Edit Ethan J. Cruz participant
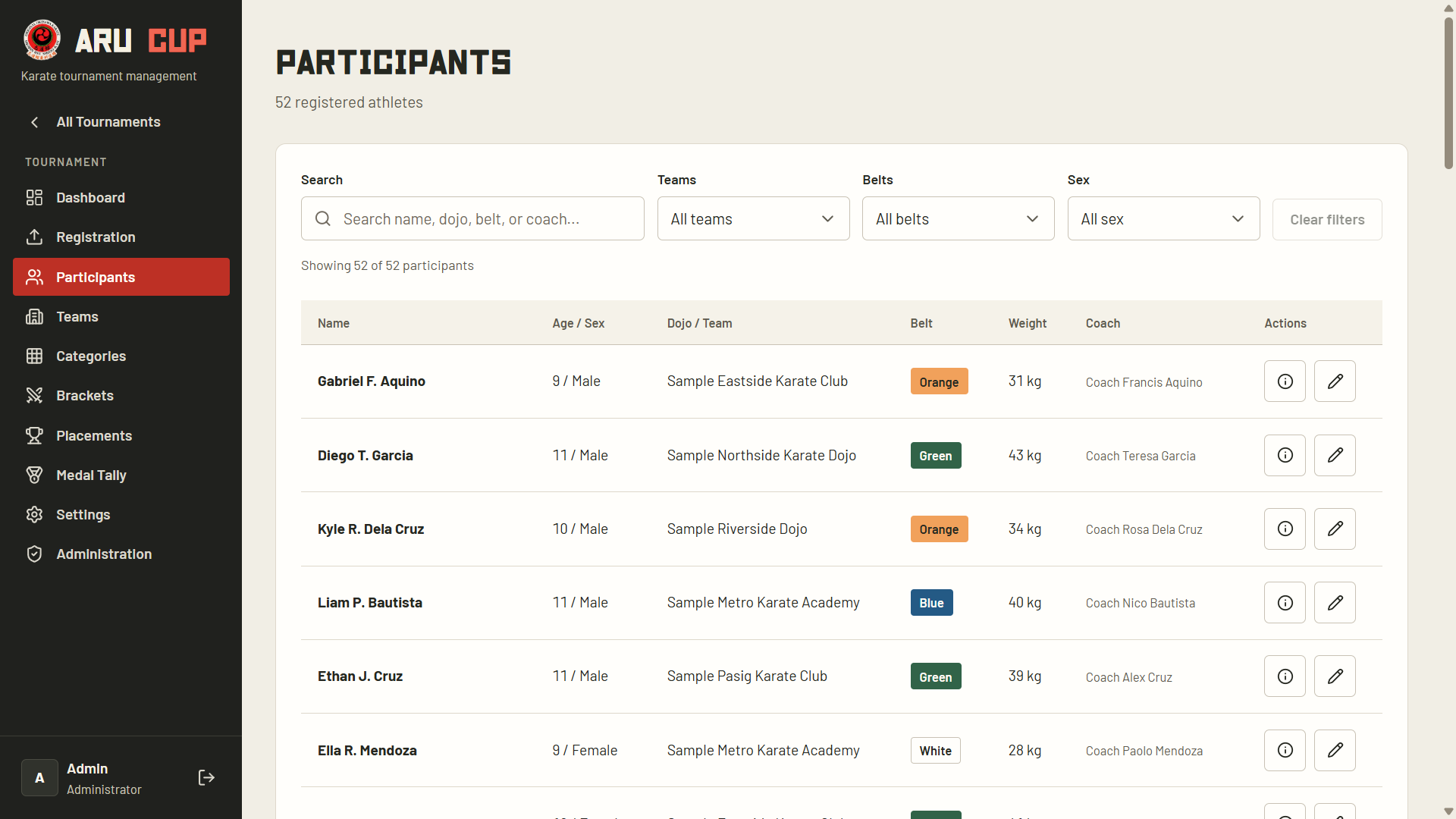Image resolution: width=1456 pixels, height=819 pixels. coord(1335,676)
